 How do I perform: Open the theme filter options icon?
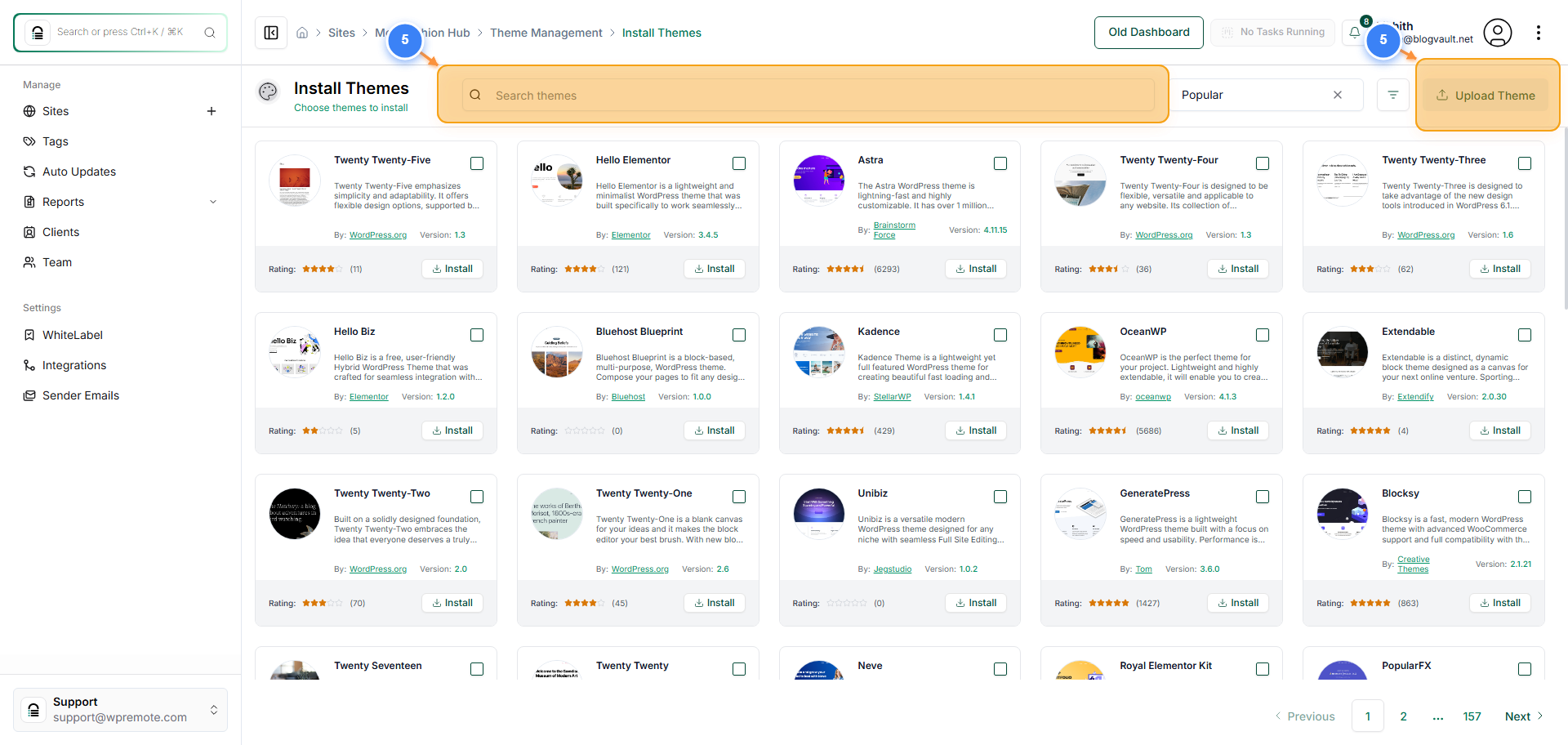tap(1393, 95)
